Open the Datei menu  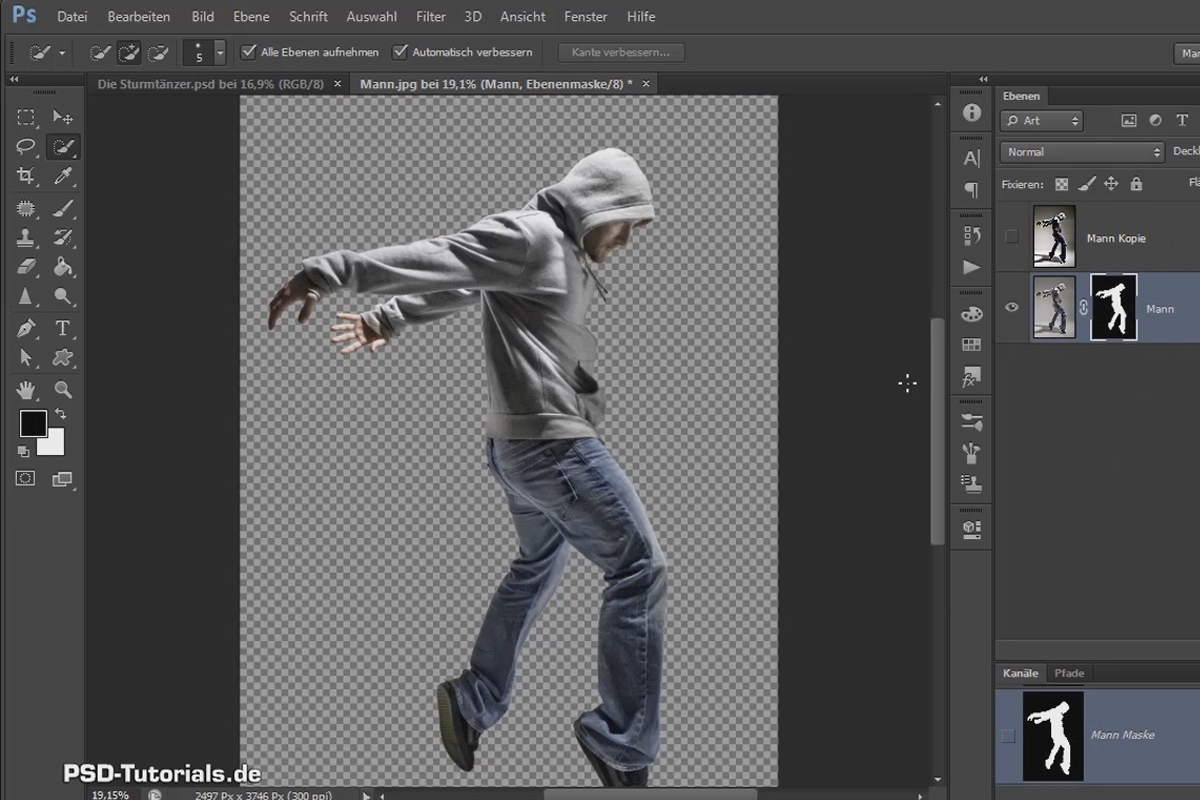72,17
